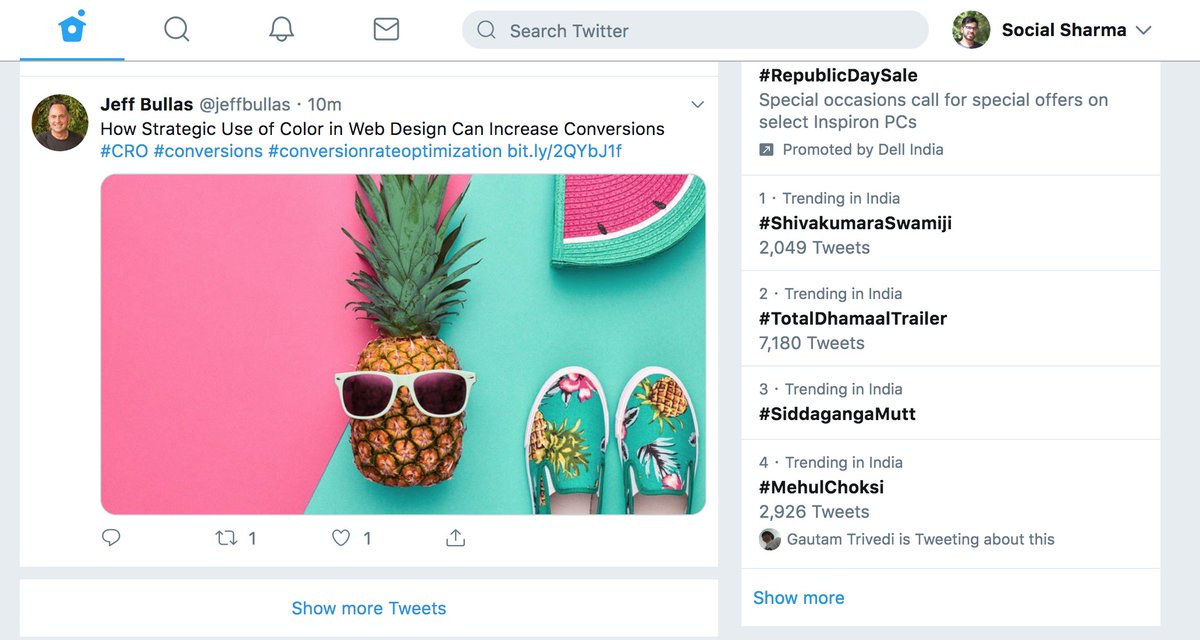The width and height of the screenshot is (1200, 640).
Task: Click the Search Twitter input field
Action: click(x=694, y=30)
